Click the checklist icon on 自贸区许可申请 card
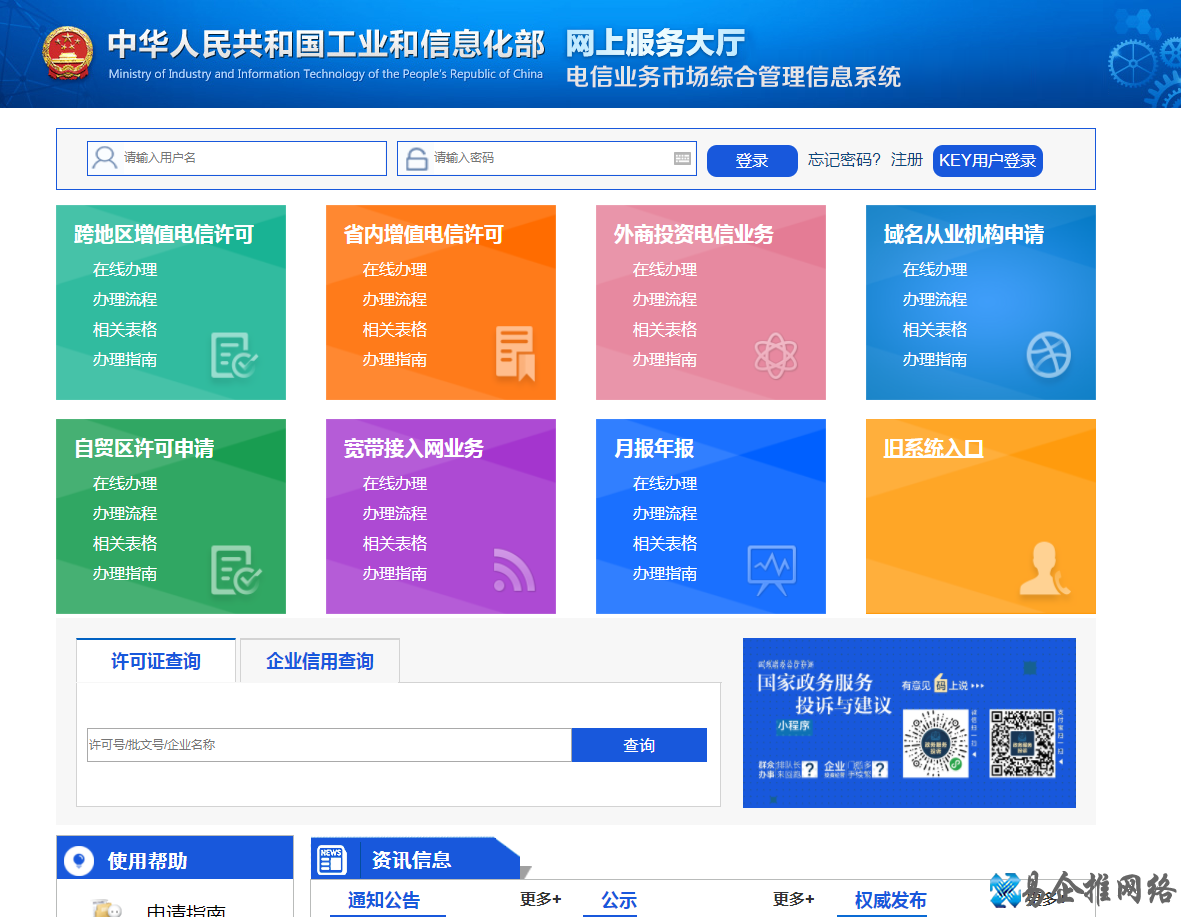Image resolution: width=1181 pixels, height=917 pixels. point(237,570)
